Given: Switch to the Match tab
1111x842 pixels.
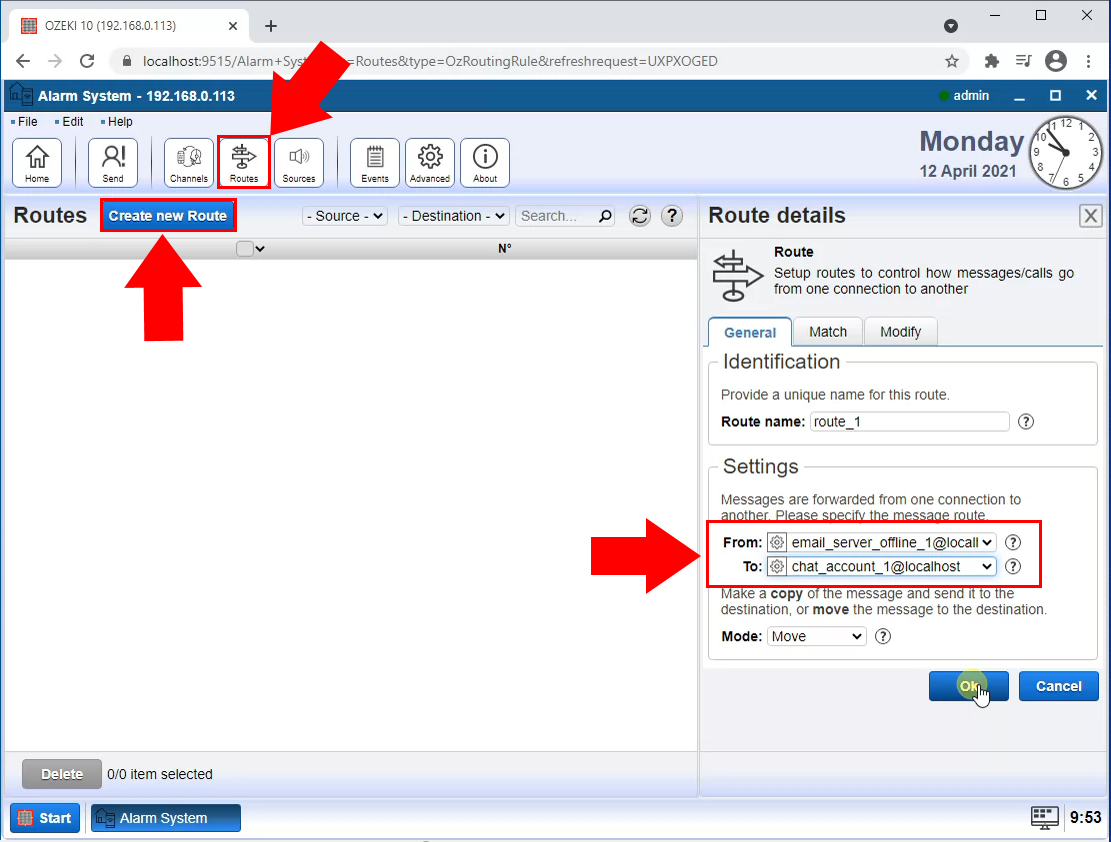Looking at the screenshot, I should click(828, 331).
